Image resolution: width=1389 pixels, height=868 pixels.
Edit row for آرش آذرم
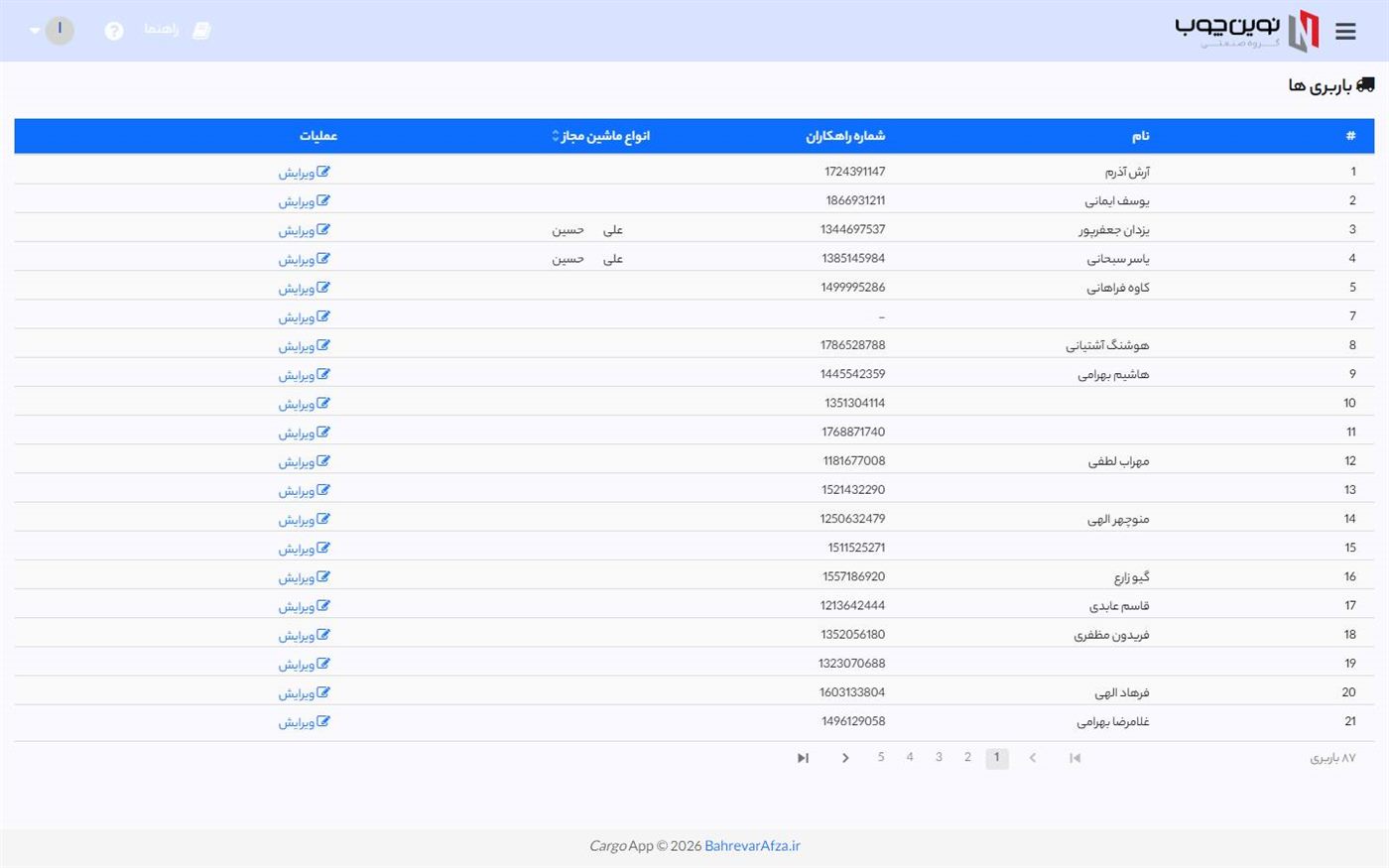click(304, 172)
